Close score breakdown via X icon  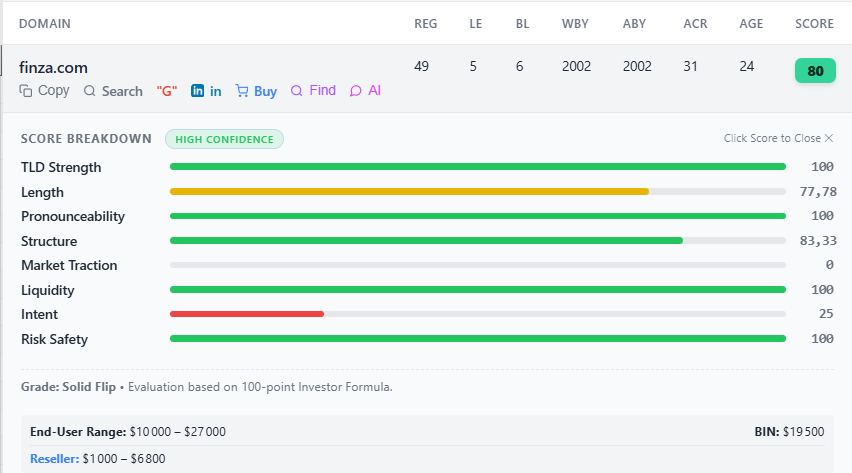coord(829,138)
